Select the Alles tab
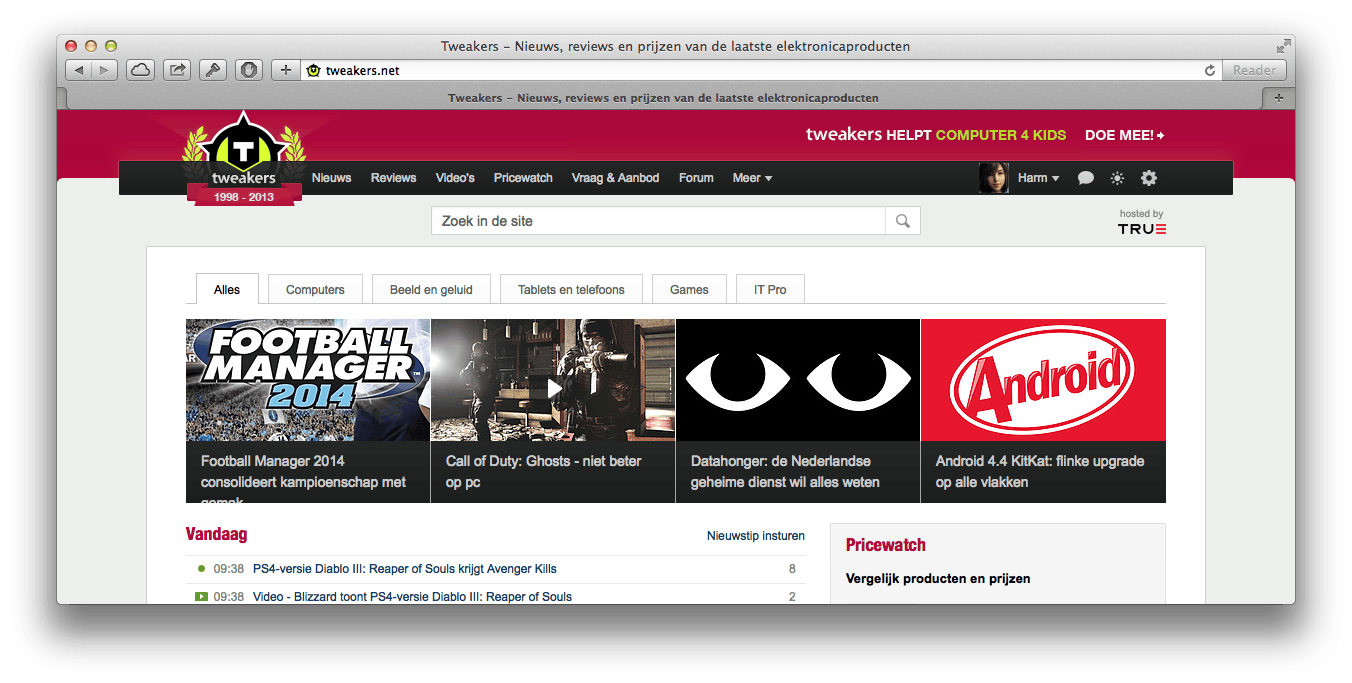 [x=227, y=289]
